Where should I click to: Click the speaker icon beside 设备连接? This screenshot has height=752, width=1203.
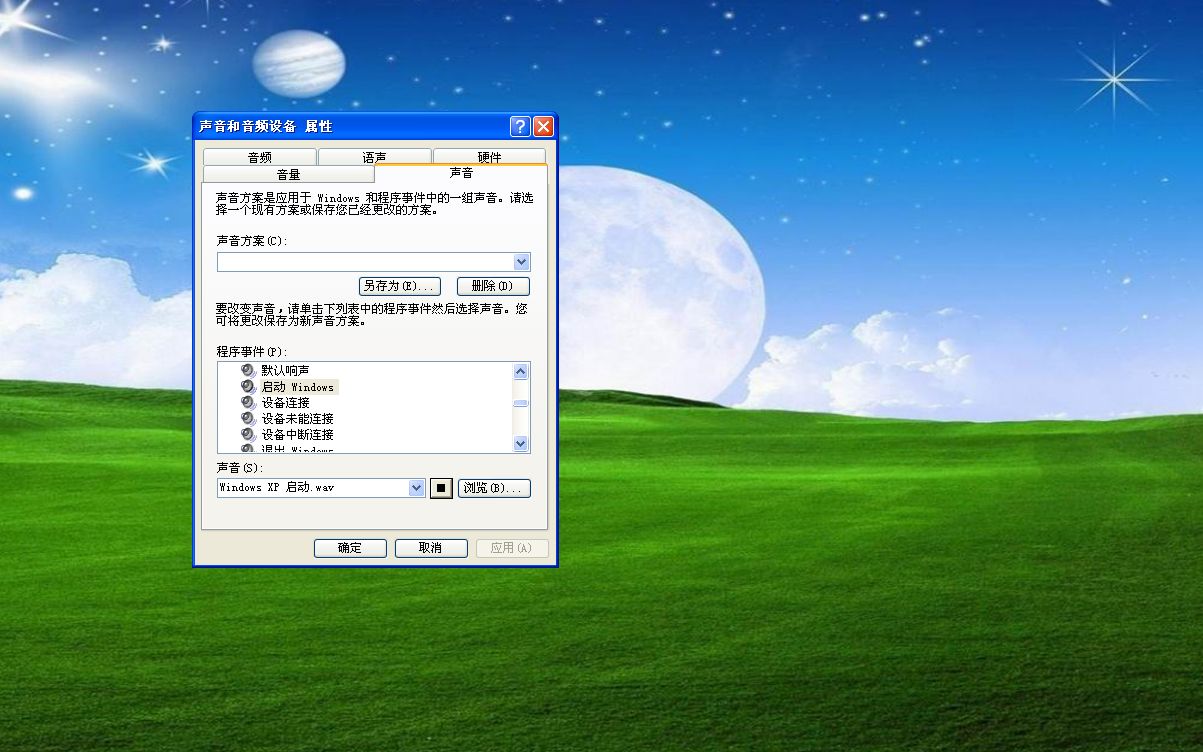[x=246, y=402]
